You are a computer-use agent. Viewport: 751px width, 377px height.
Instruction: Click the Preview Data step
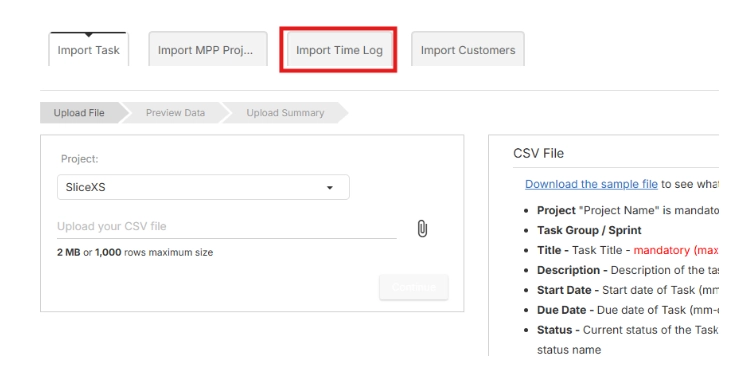(x=175, y=113)
